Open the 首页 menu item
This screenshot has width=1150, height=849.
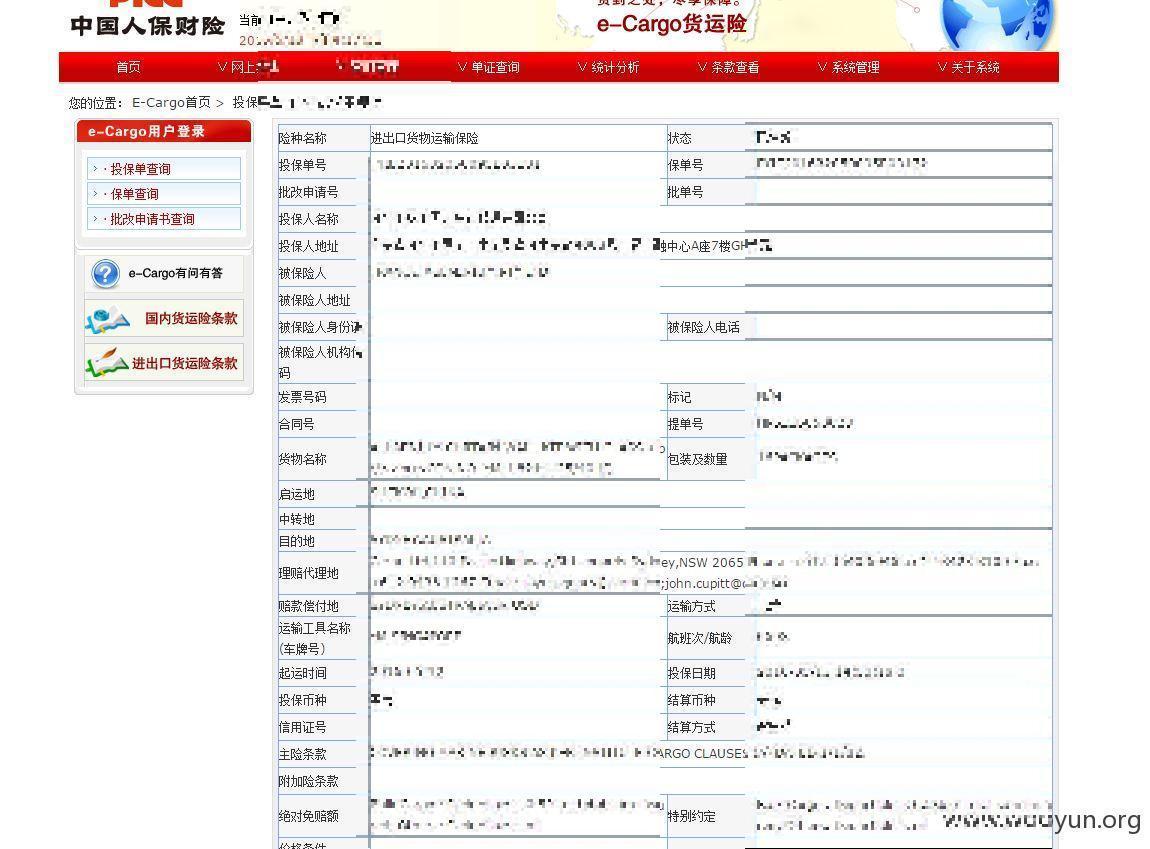128,67
